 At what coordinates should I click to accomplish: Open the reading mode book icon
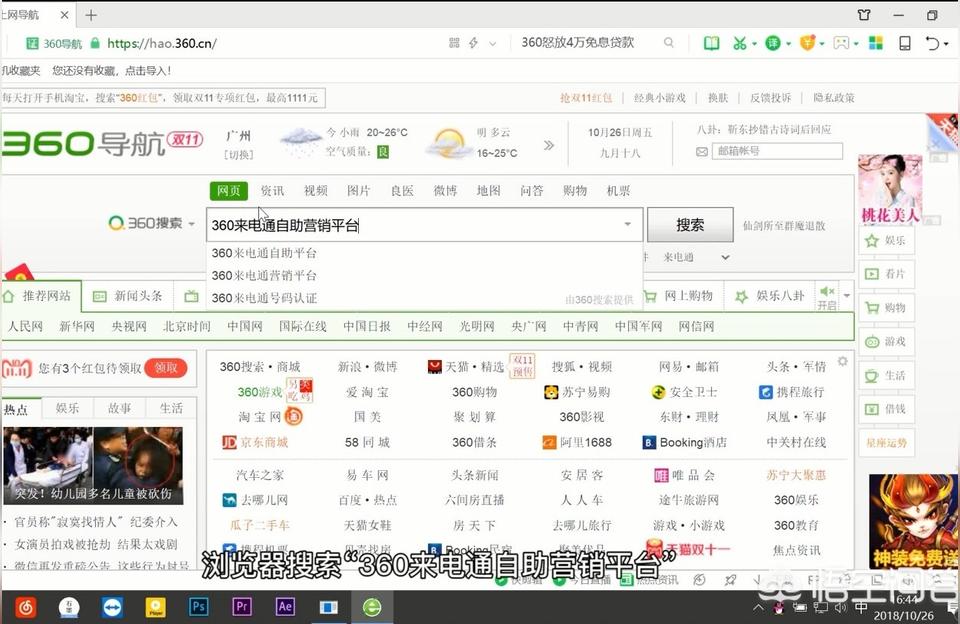point(711,43)
